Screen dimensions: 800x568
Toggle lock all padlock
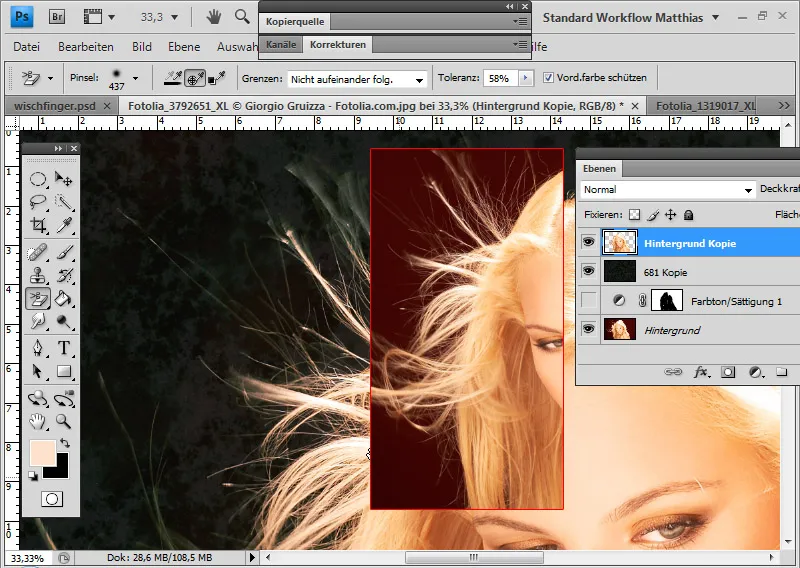pyautogui.click(x=688, y=215)
